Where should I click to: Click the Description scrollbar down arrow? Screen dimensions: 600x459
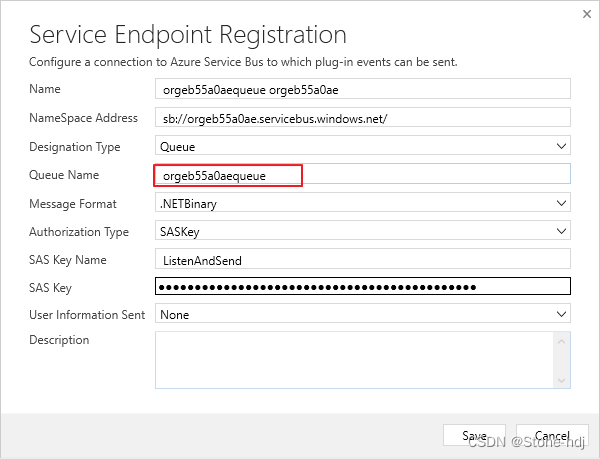(562, 380)
